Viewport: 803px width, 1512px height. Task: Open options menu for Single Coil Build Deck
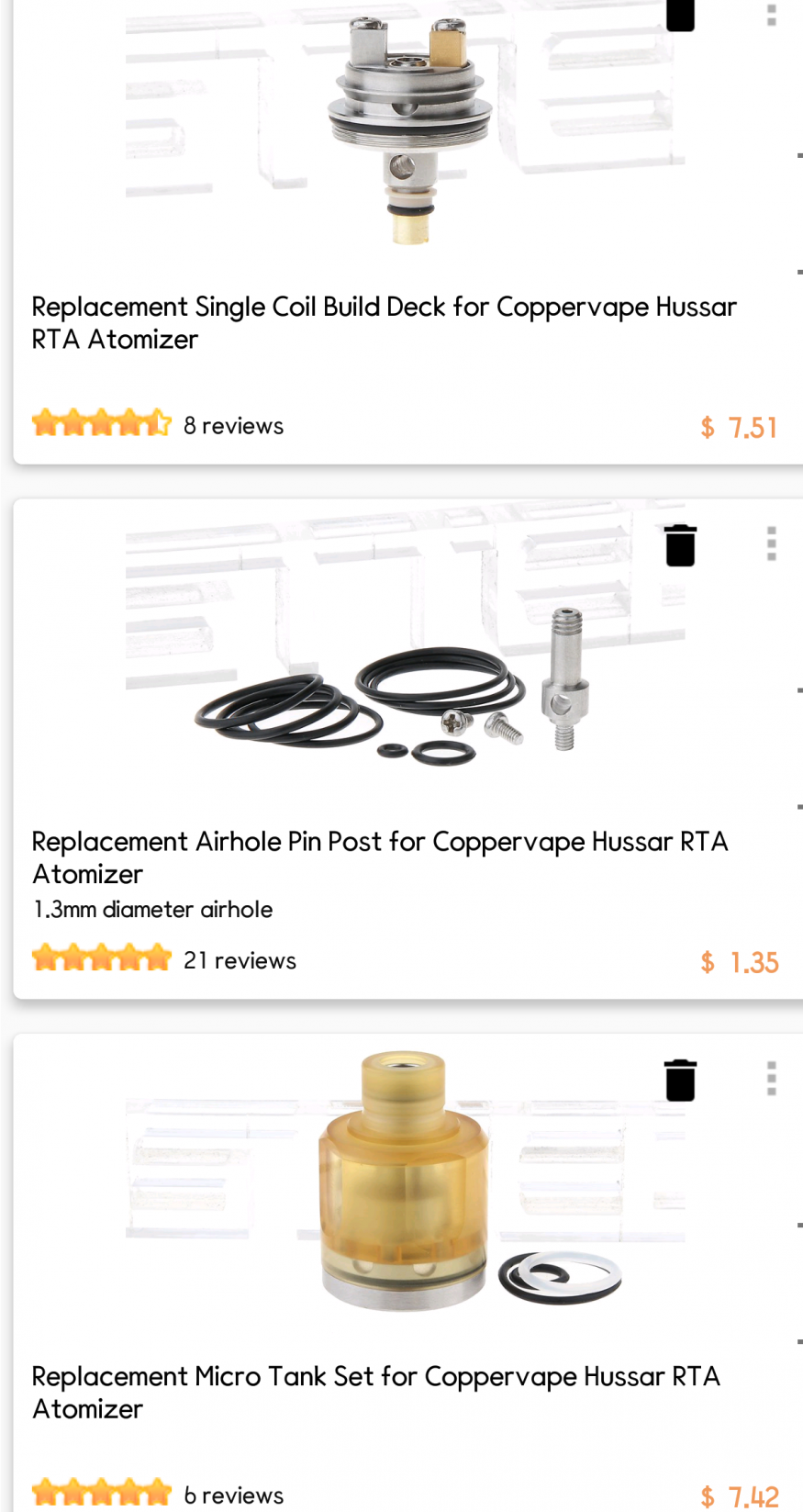tap(772, 13)
